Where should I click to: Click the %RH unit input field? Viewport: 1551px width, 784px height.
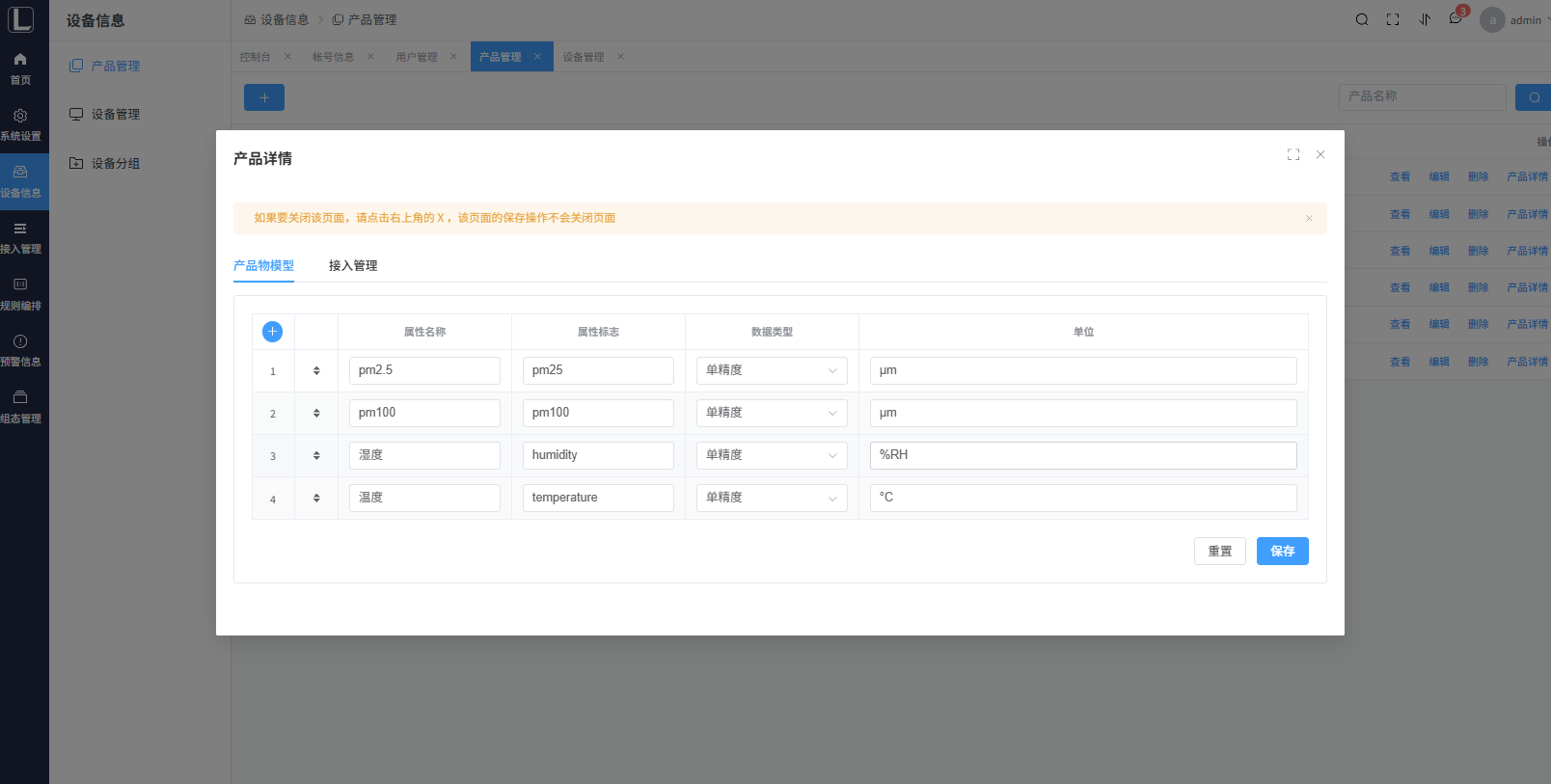click(x=1082, y=455)
